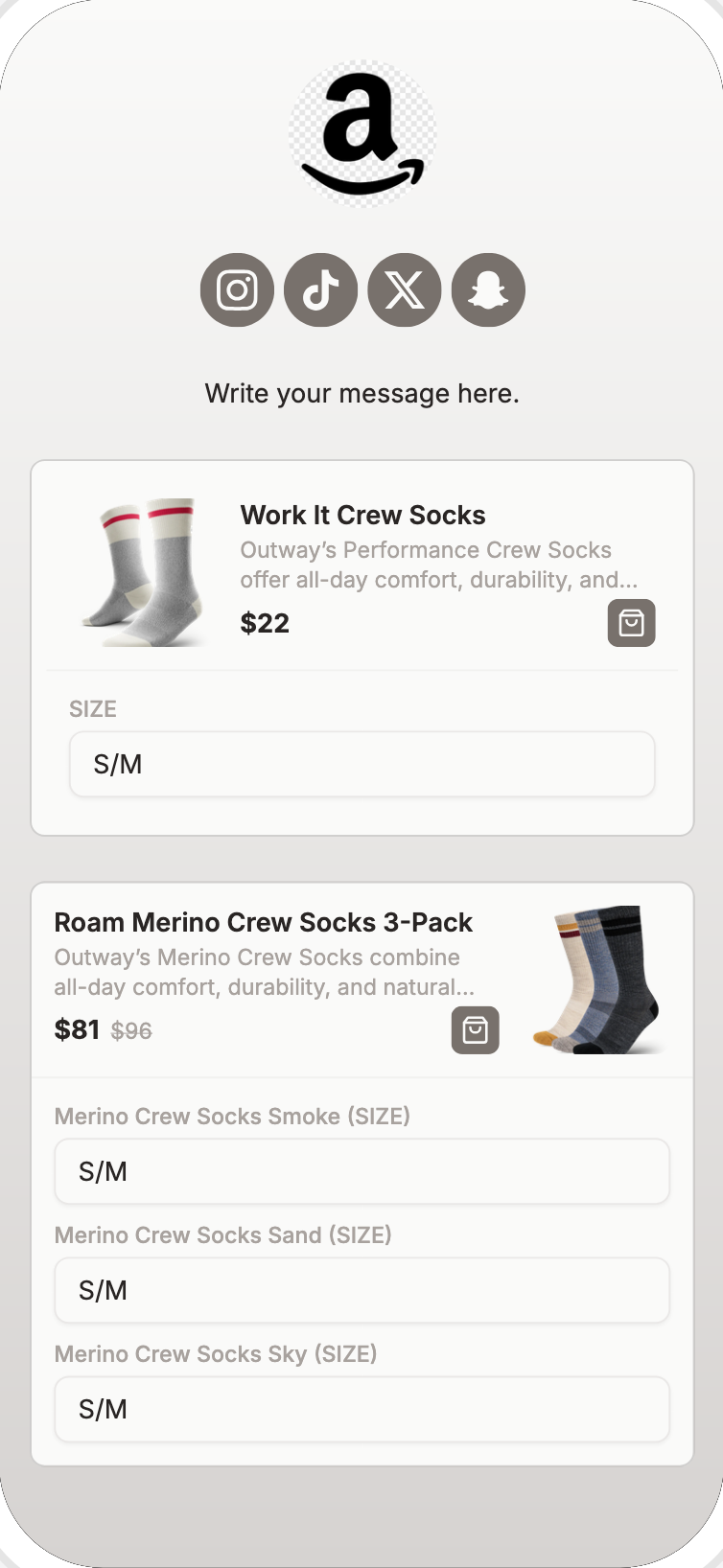Add Work It Crew Socks to bag
Screen dimensions: 723x1568
click(631, 623)
